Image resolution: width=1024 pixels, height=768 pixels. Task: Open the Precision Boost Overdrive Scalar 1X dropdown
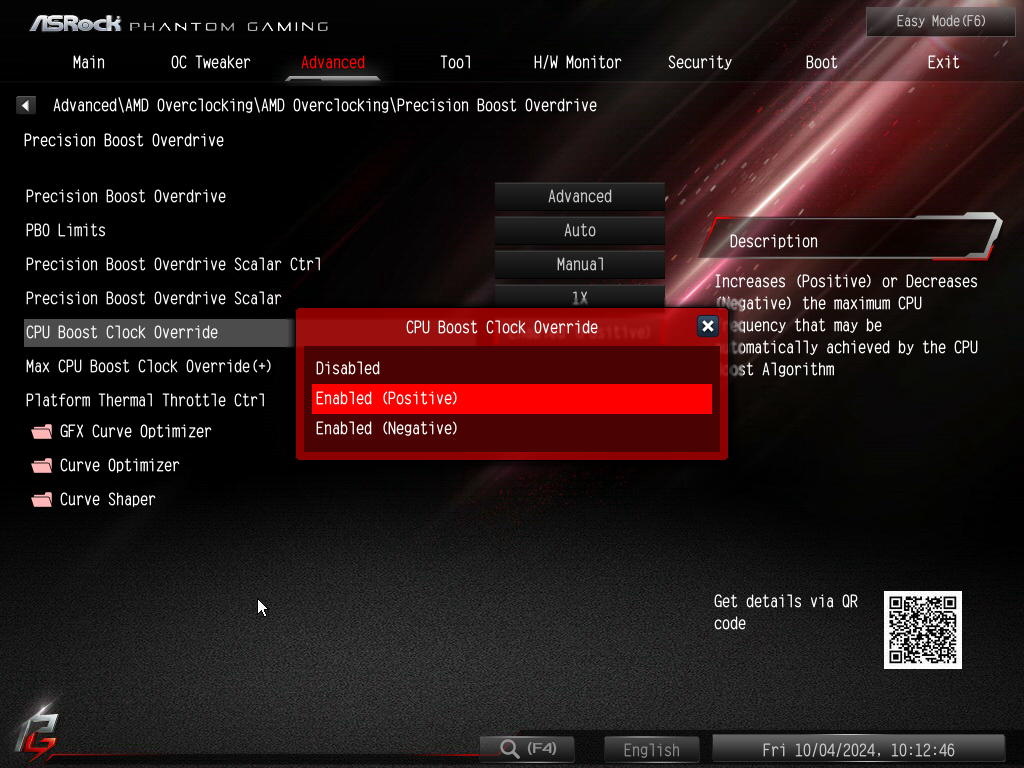point(579,297)
